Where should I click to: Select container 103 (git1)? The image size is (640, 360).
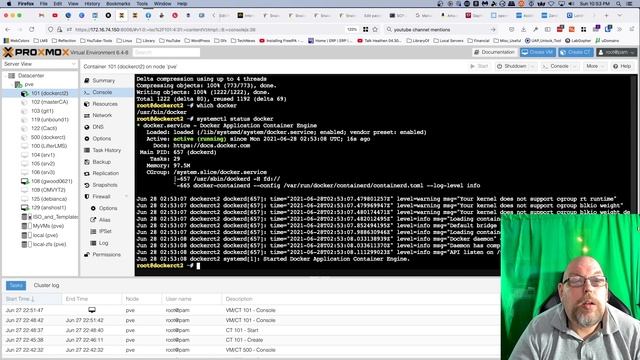click(x=42, y=111)
